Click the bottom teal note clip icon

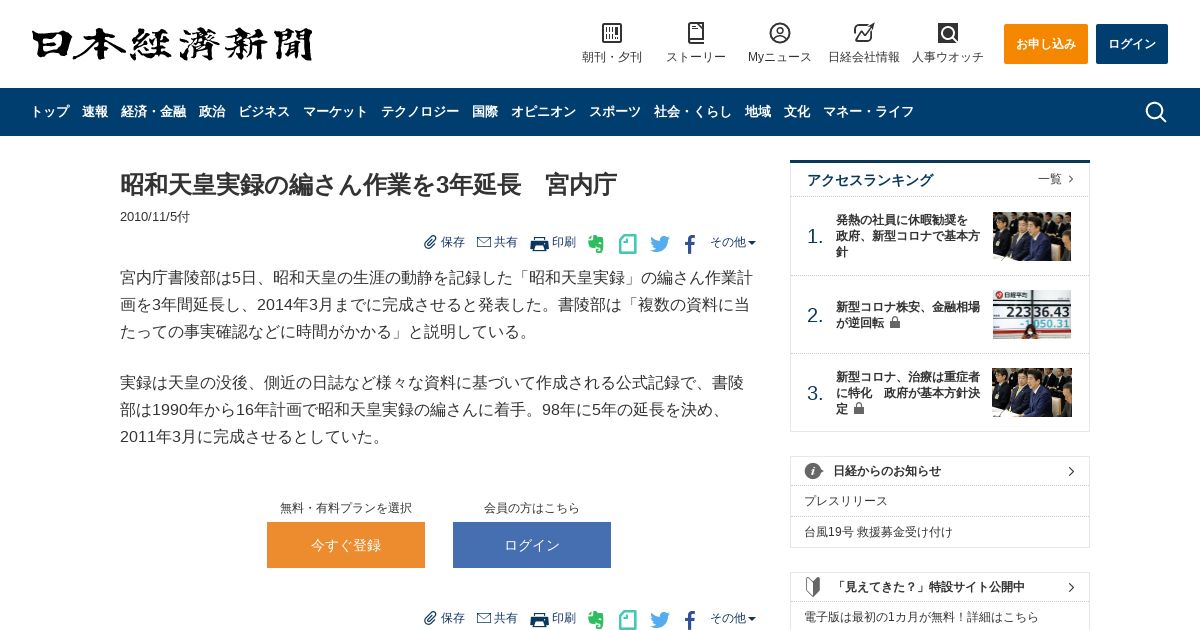tap(627, 619)
